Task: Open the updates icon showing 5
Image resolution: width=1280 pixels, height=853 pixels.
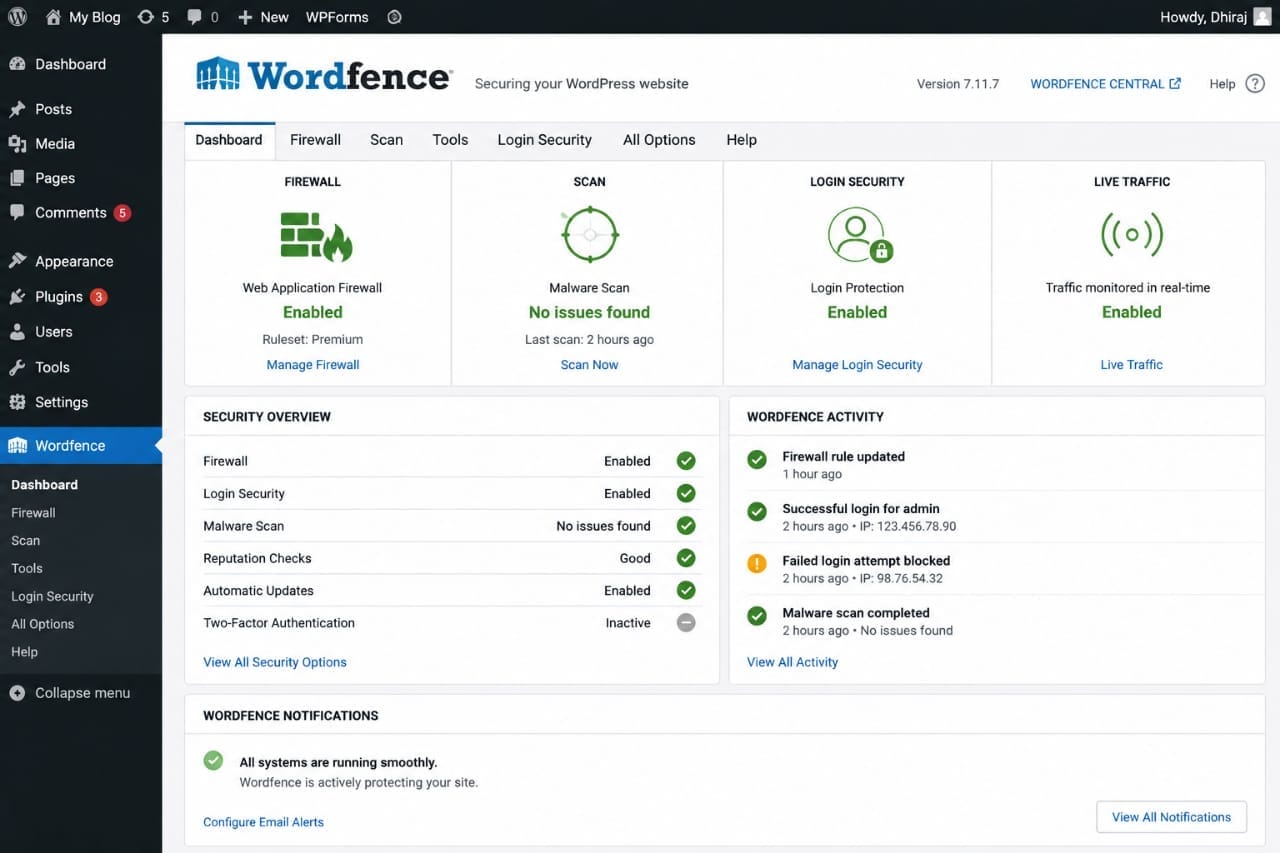Action: [153, 17]
